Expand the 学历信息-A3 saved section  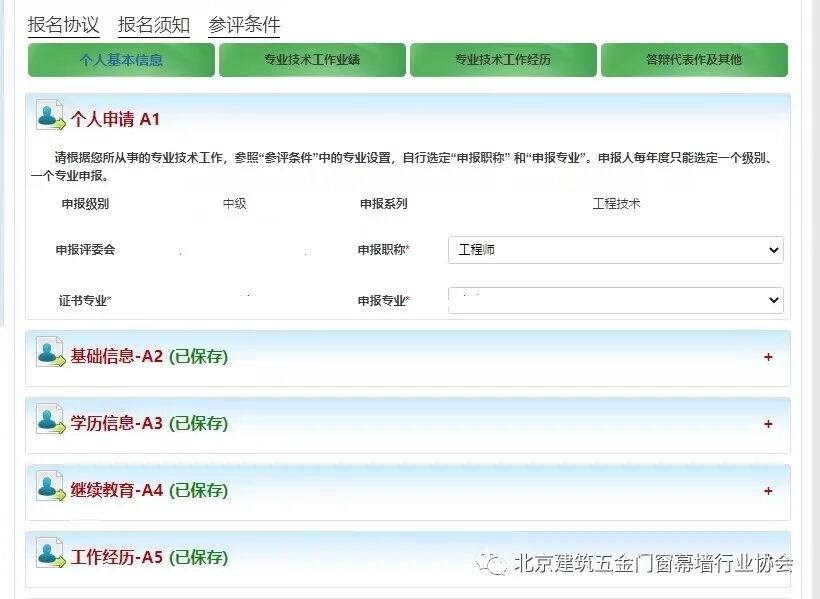[768, 424]
